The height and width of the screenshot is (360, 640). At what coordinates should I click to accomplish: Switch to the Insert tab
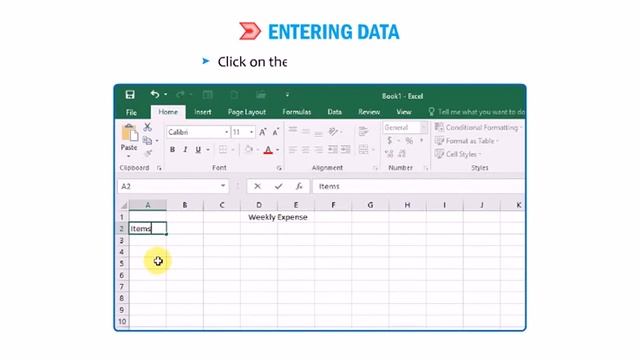click(x=203, y=112)
